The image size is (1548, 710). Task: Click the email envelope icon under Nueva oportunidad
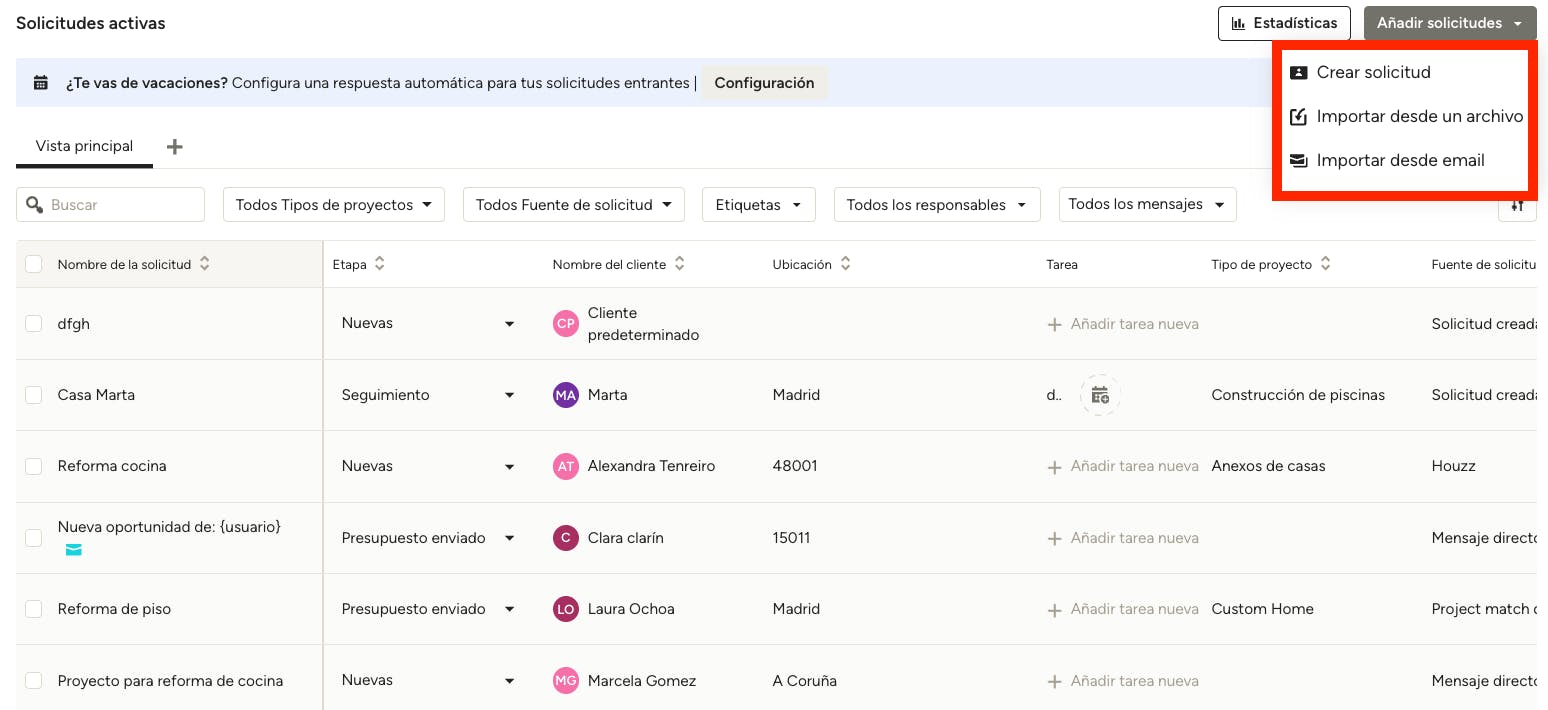[74, 550]
